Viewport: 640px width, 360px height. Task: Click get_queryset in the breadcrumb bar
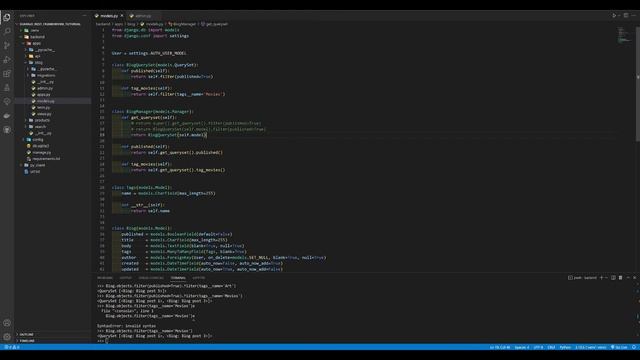pyautogui.click(x=215, y=24)
